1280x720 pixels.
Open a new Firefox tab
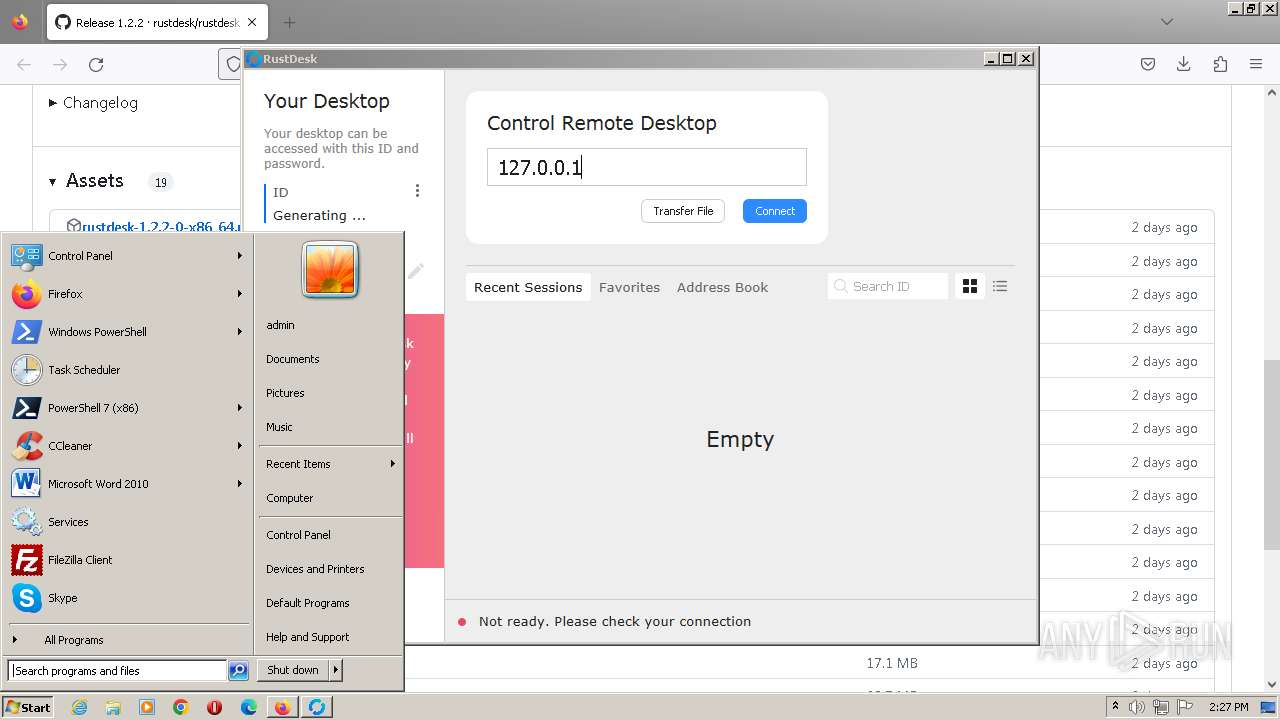[x=289, y=22]
